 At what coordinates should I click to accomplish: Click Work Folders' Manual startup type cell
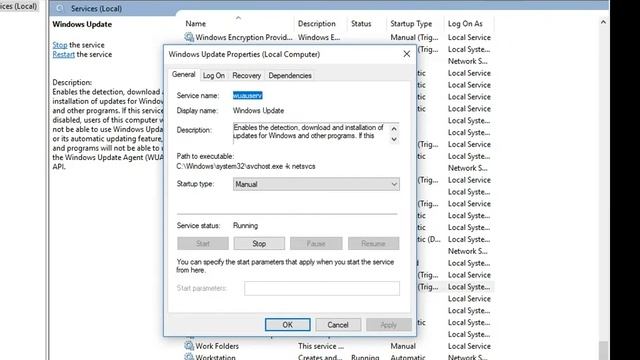(x=403, y=346)
